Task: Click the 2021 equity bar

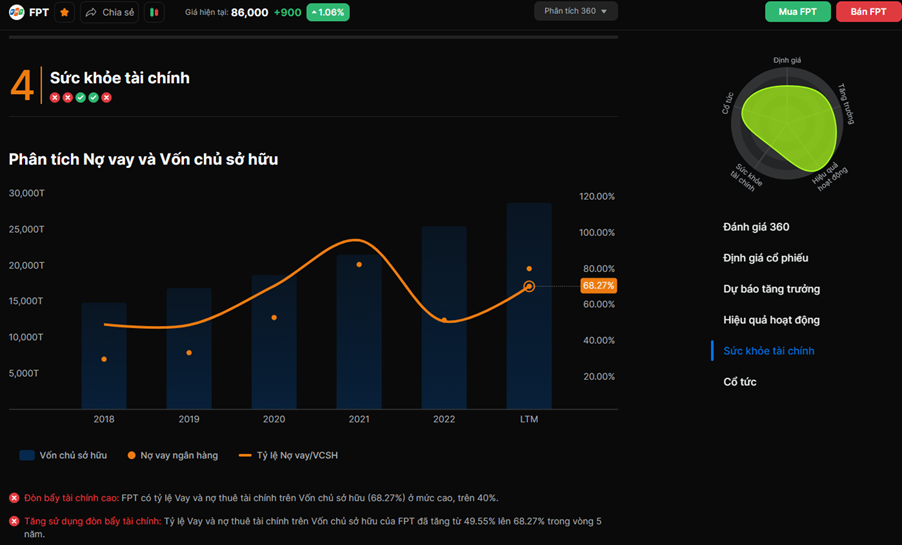Action: tap(359, 332)
